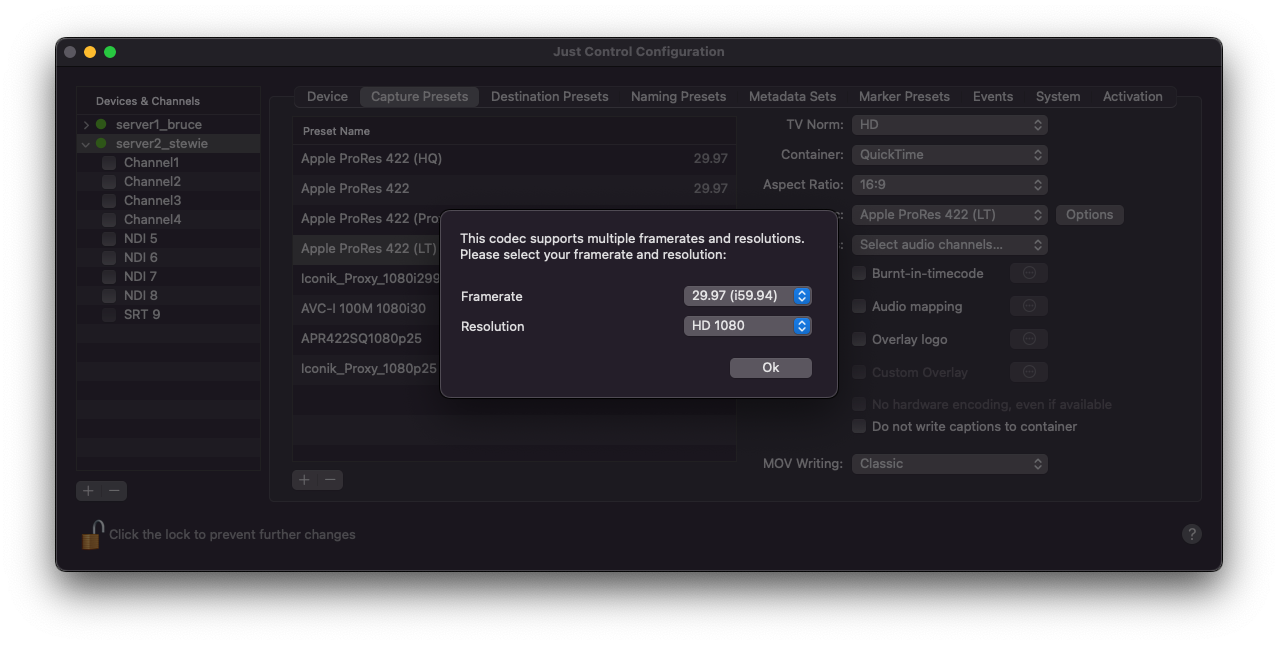The height and width of the screenshot is (645, 1278).
Task: Open the help question mark button
Action: click(x=1191, y=534)
